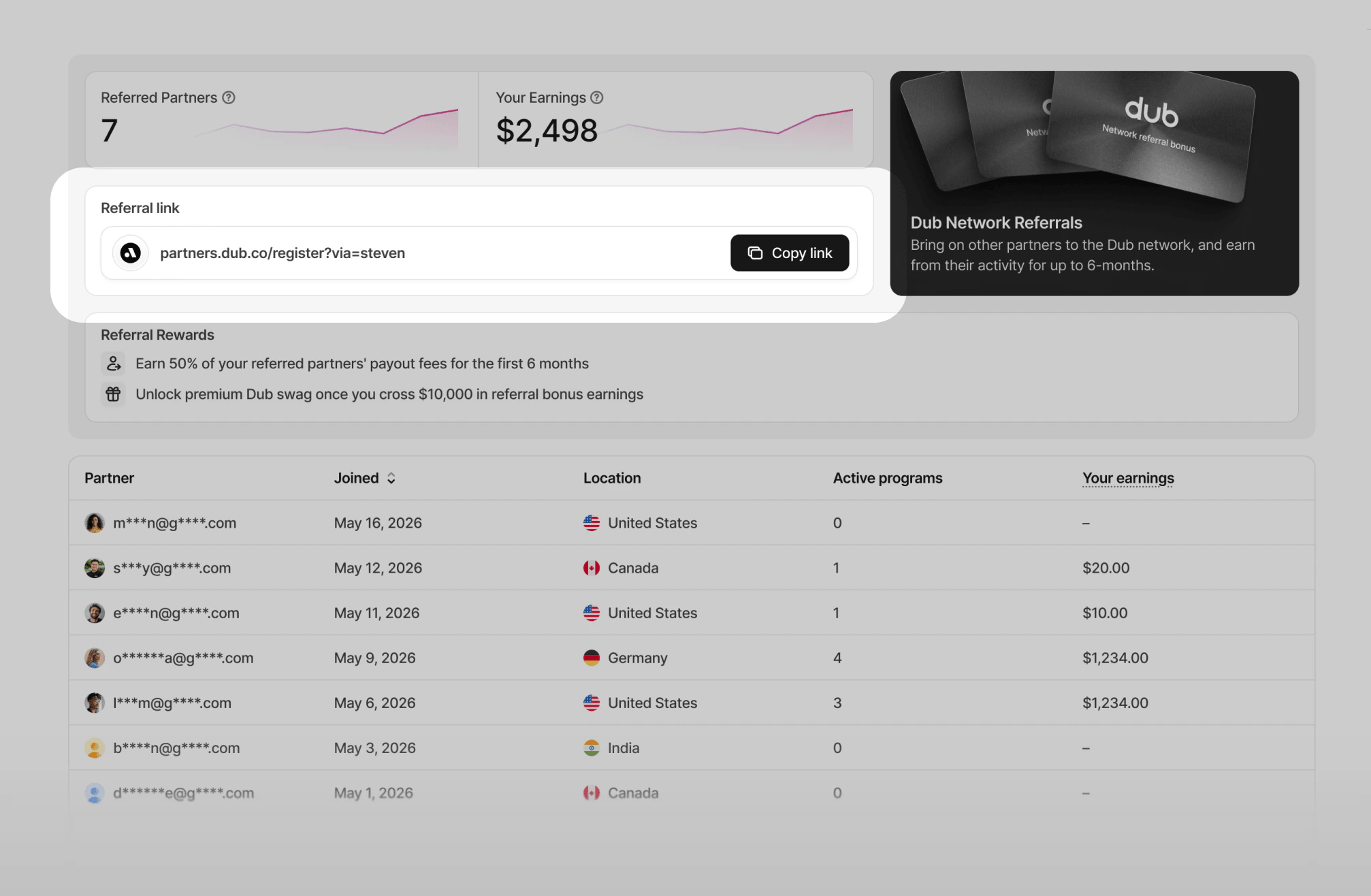Click the $10.00 earnings cell
This screenshot has height=896, width=1371.
coord(1105,613)
